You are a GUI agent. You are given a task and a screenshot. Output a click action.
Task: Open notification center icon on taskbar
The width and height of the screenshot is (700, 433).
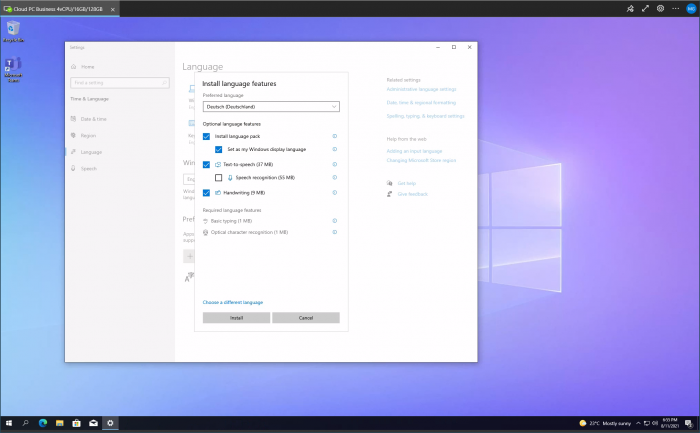[689, 423]
